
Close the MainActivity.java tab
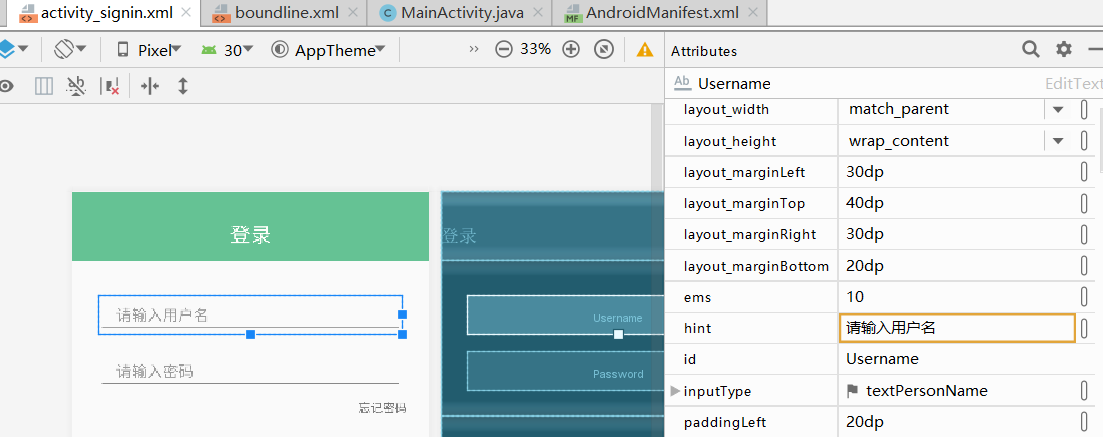pos(538,13)
